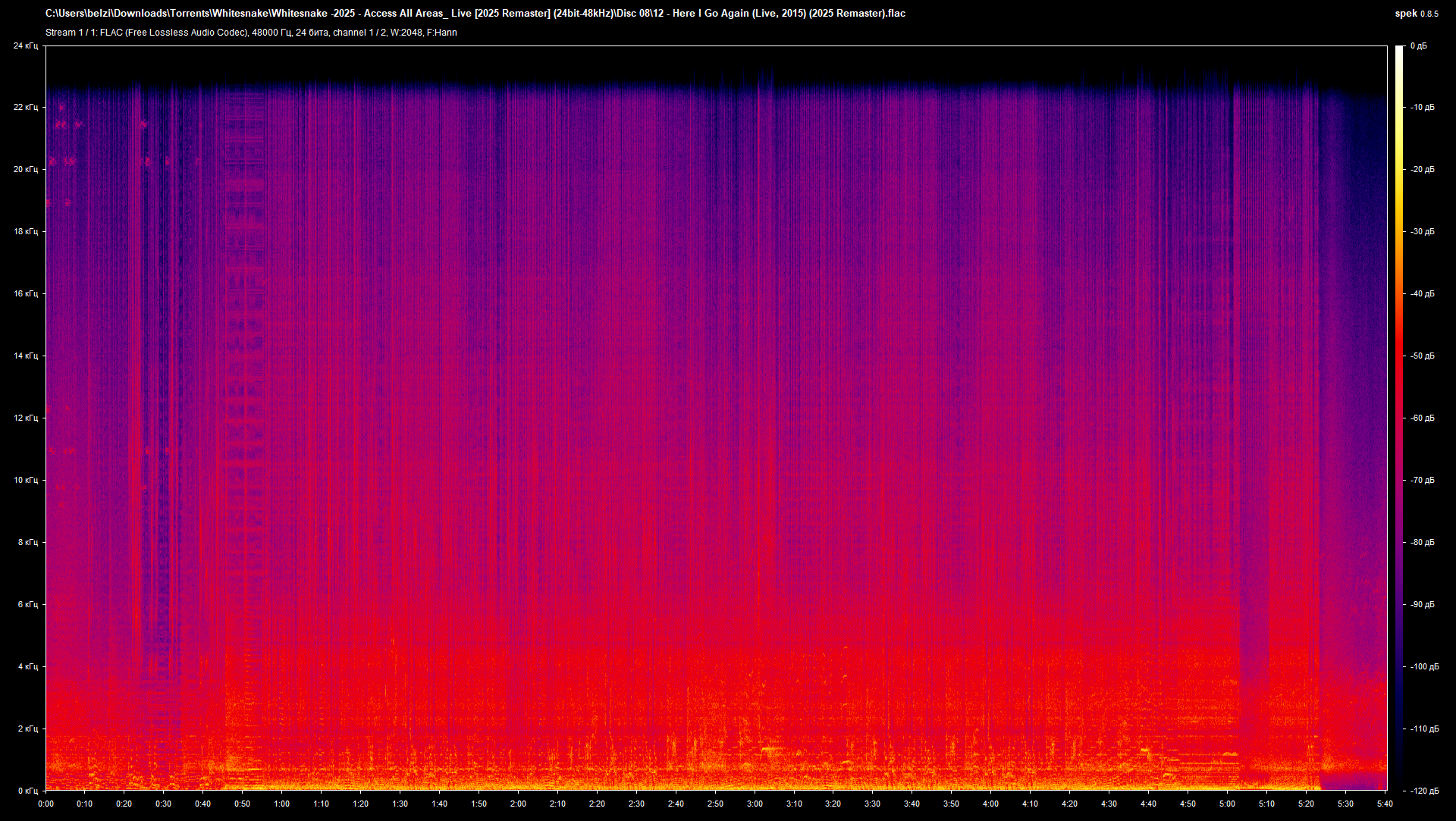Click the 2 кГц frequency label

tap(27, 729)
